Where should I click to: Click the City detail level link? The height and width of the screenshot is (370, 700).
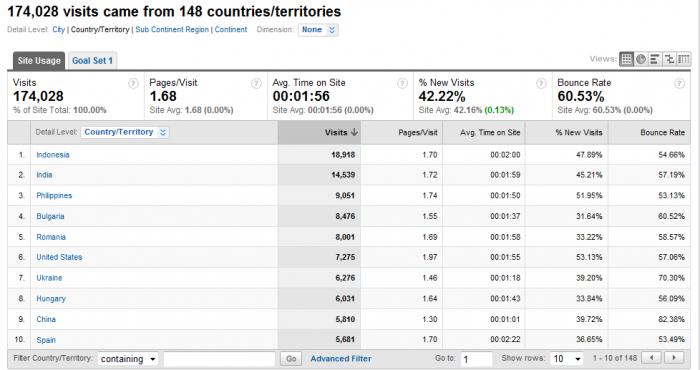click(x=58, y=29)
